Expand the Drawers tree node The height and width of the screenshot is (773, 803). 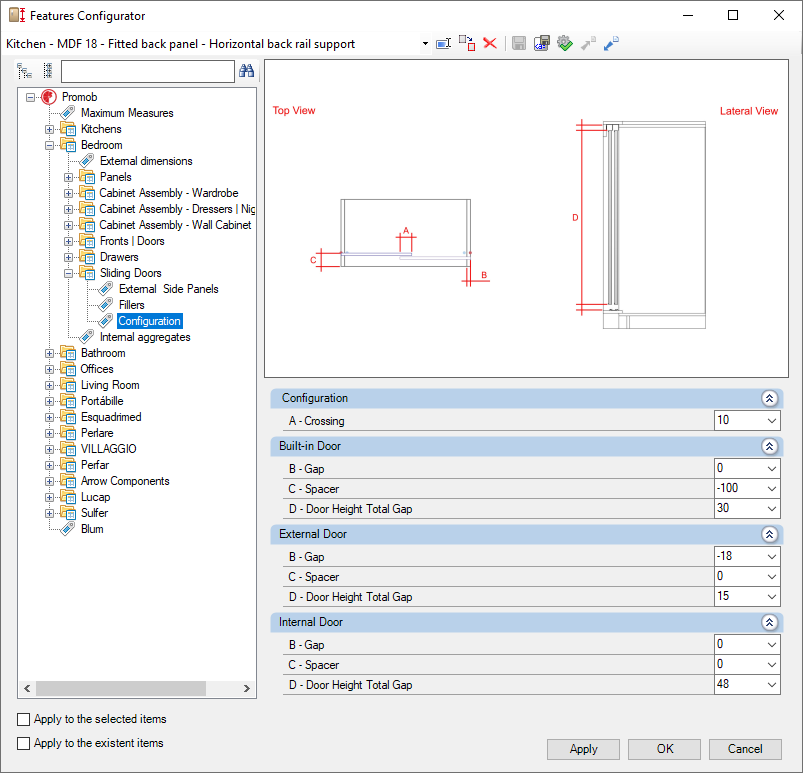coord(68,257)
